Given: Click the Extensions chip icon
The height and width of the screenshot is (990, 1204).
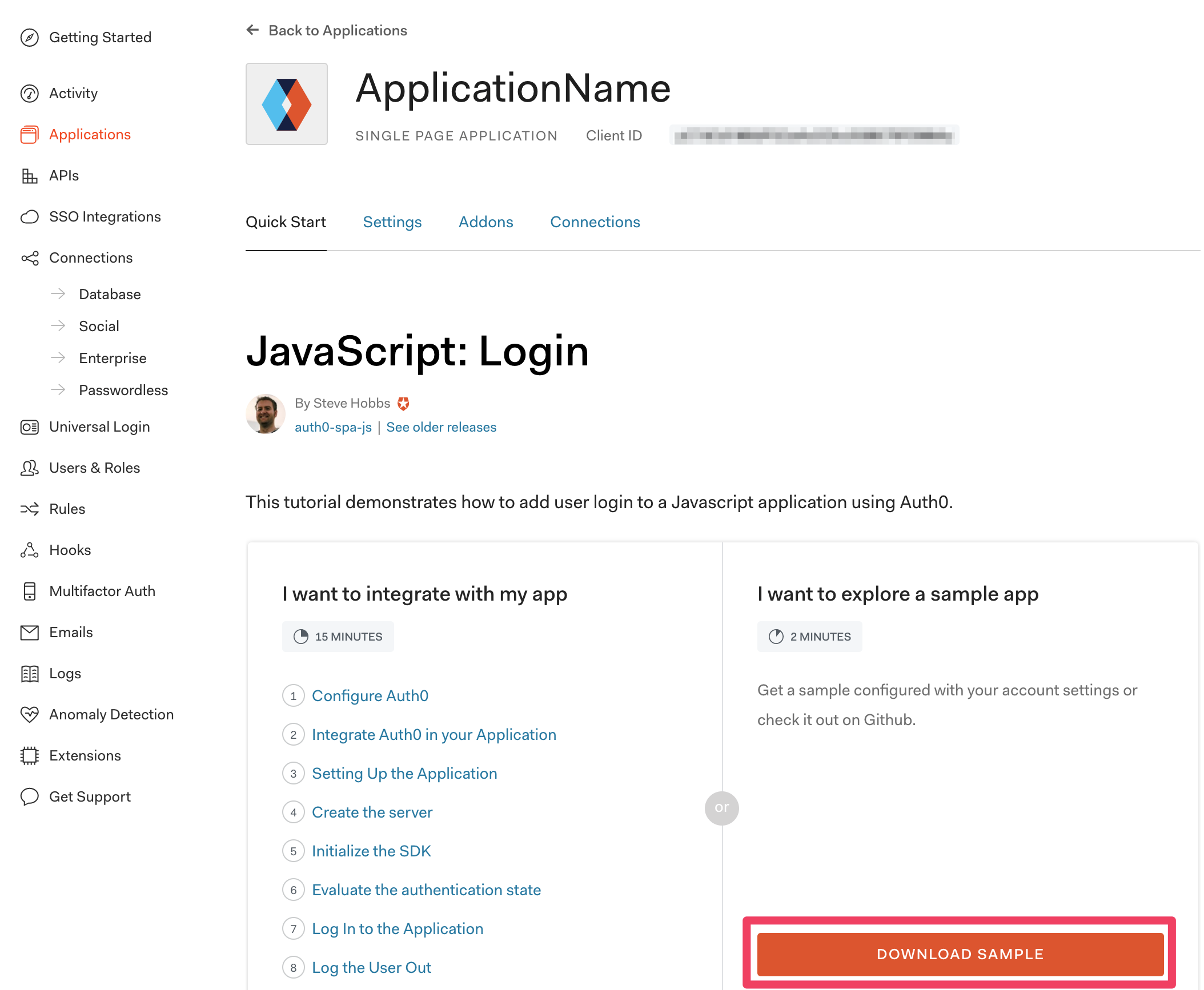Looking at the screenshot, I should coord(29,756).
